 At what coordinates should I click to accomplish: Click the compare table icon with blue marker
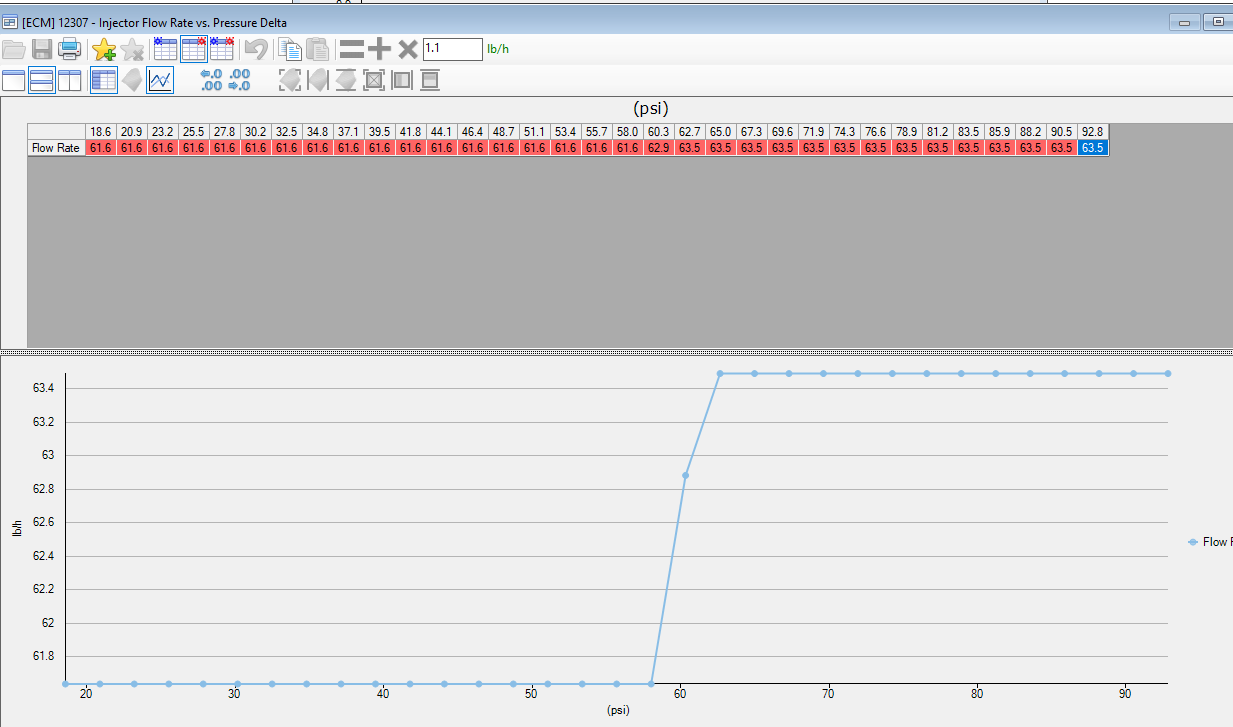pyautogui.click(x=165, y=49)
